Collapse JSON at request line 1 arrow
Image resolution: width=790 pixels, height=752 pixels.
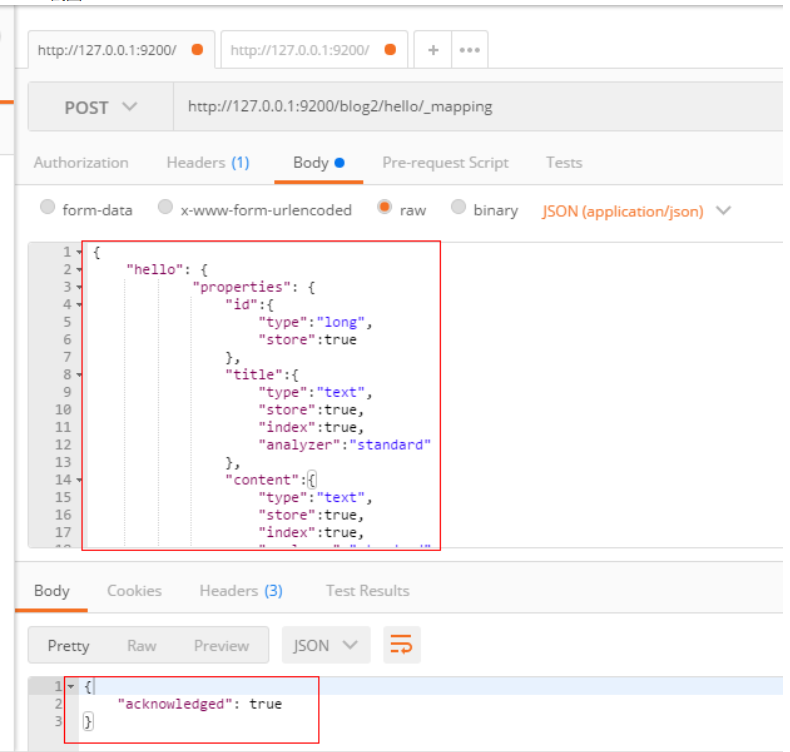[x=80, y=253]
